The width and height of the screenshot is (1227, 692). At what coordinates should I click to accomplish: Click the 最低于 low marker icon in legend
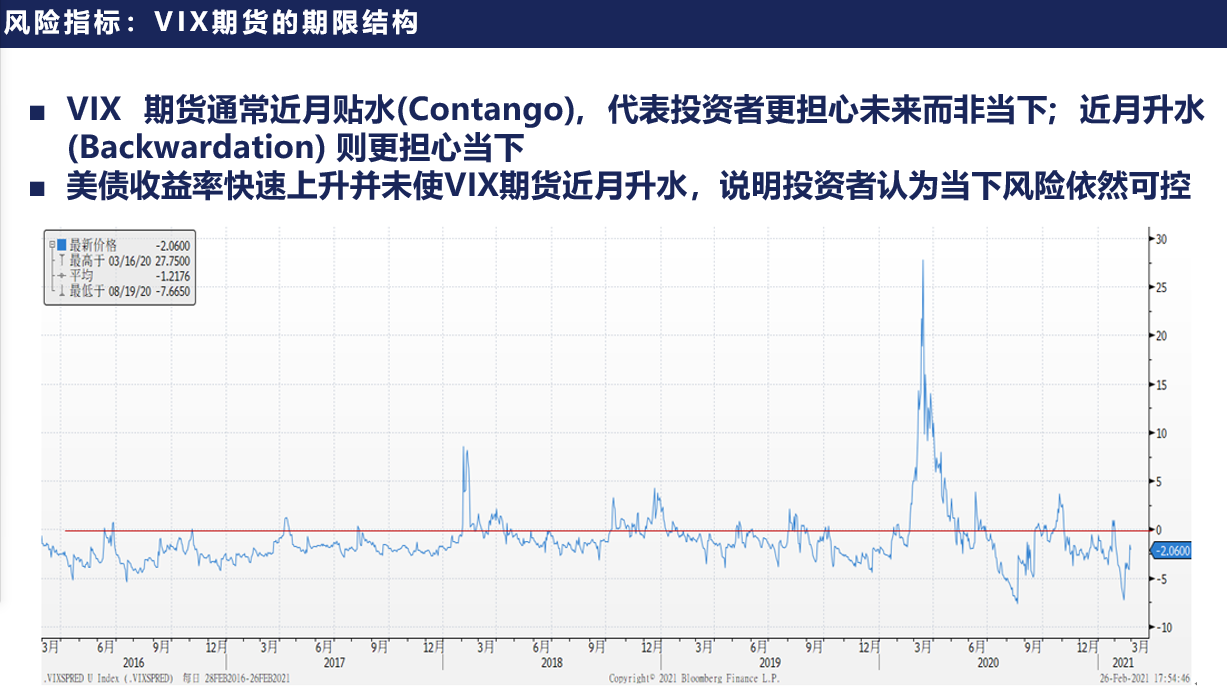tap(62, 292)
